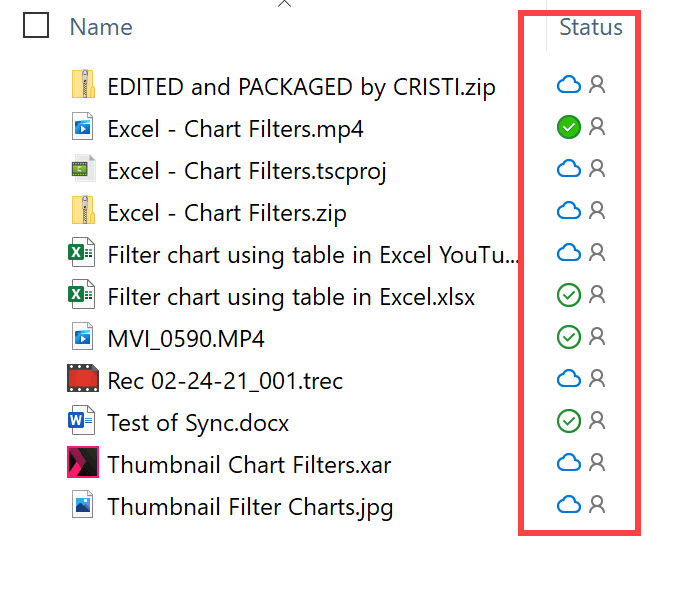Click green check status for Filter chart using table in Excel.xlsx
Image resolution: width=673 pixels, height=595 pixels.
(x=569, y=295)
